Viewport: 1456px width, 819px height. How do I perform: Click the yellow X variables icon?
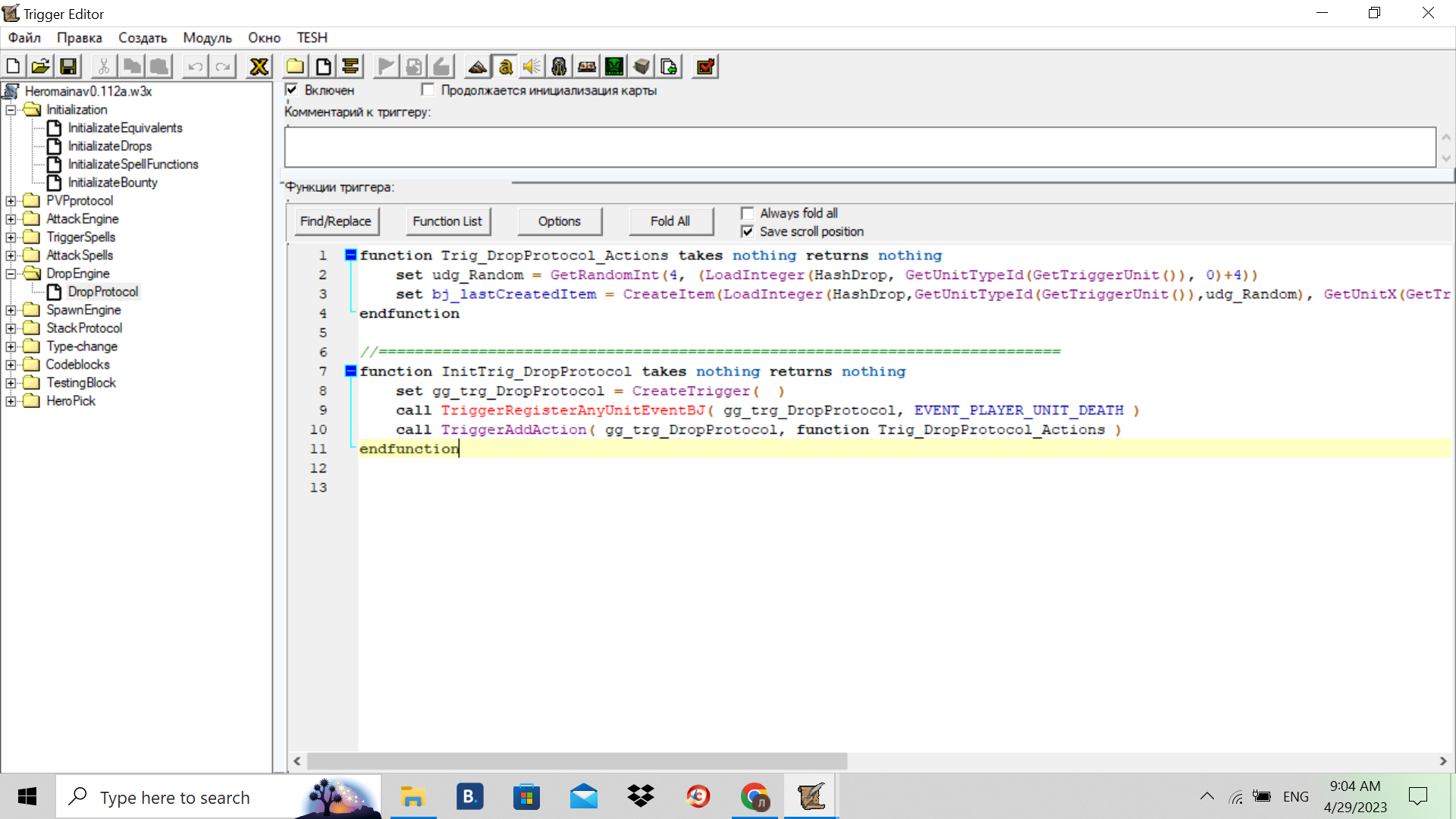[x=259, y=67]
